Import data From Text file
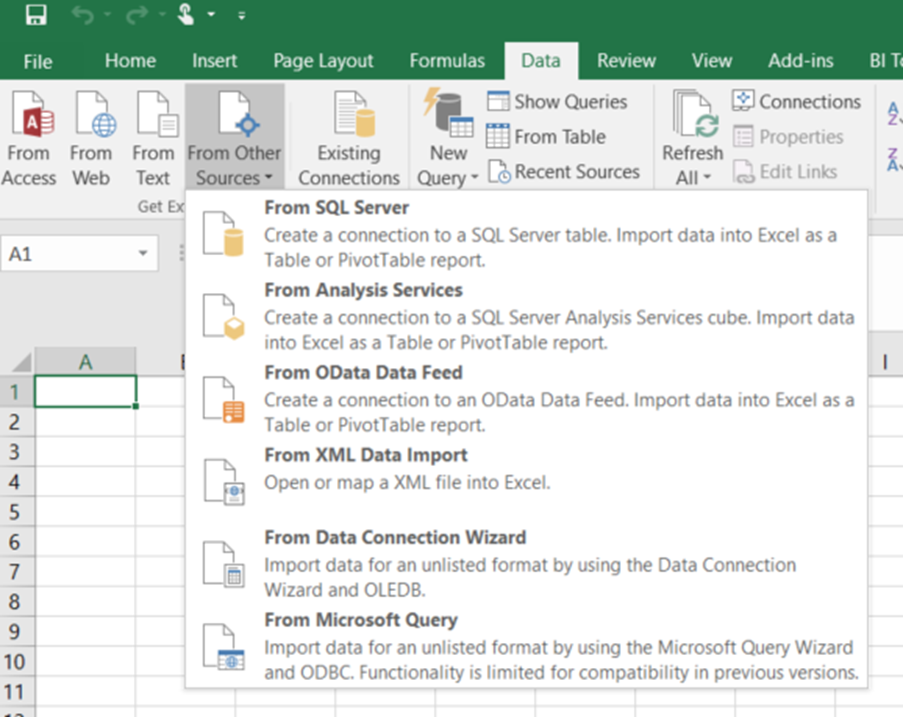903x717 pixels. point(153,138)
